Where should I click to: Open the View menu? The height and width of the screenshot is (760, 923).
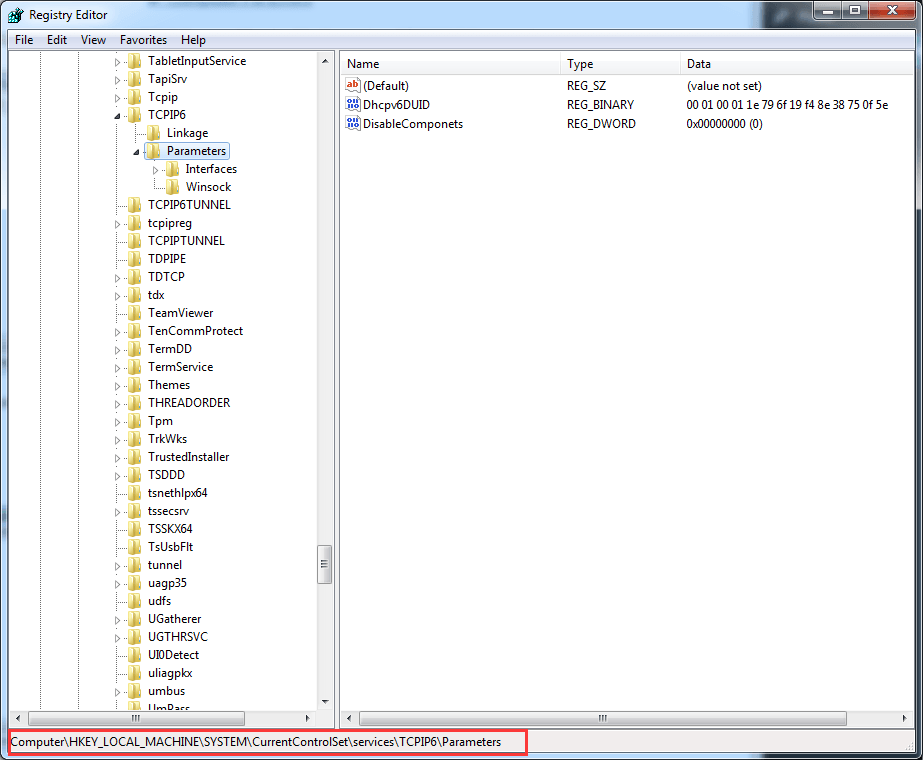click(x=93, y=40)
